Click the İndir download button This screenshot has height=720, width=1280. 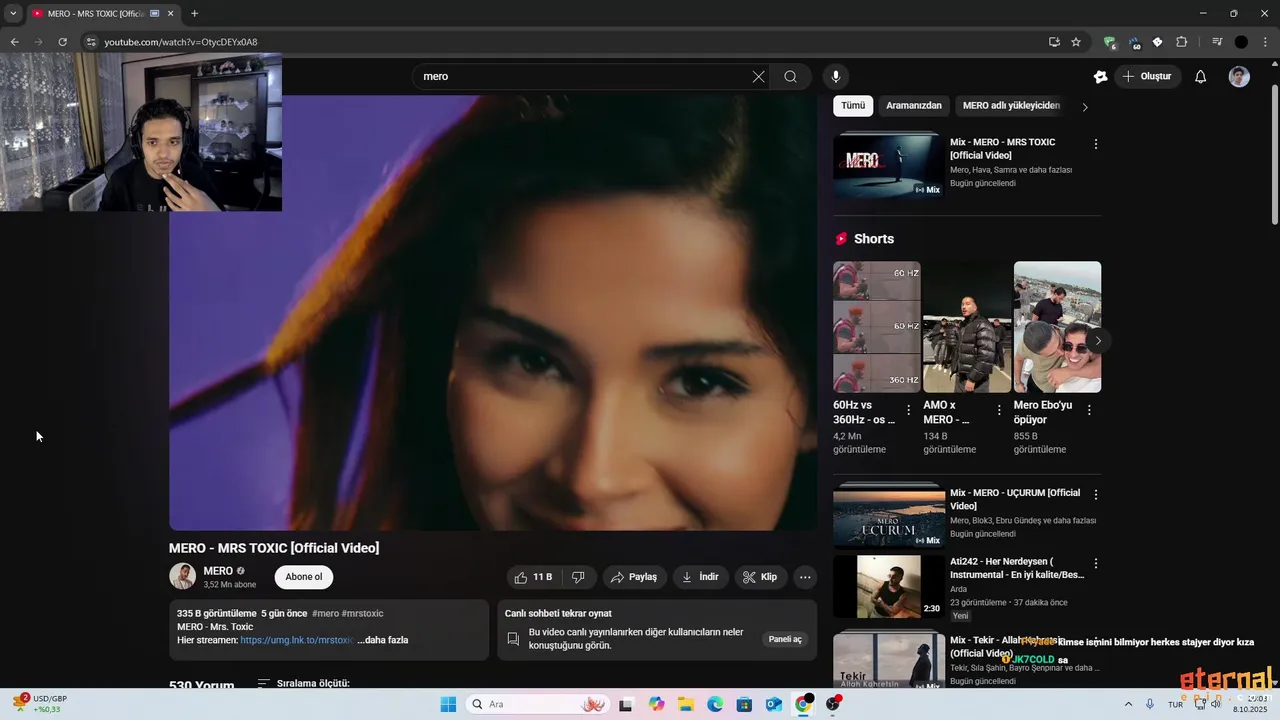(x=700, y=577)
